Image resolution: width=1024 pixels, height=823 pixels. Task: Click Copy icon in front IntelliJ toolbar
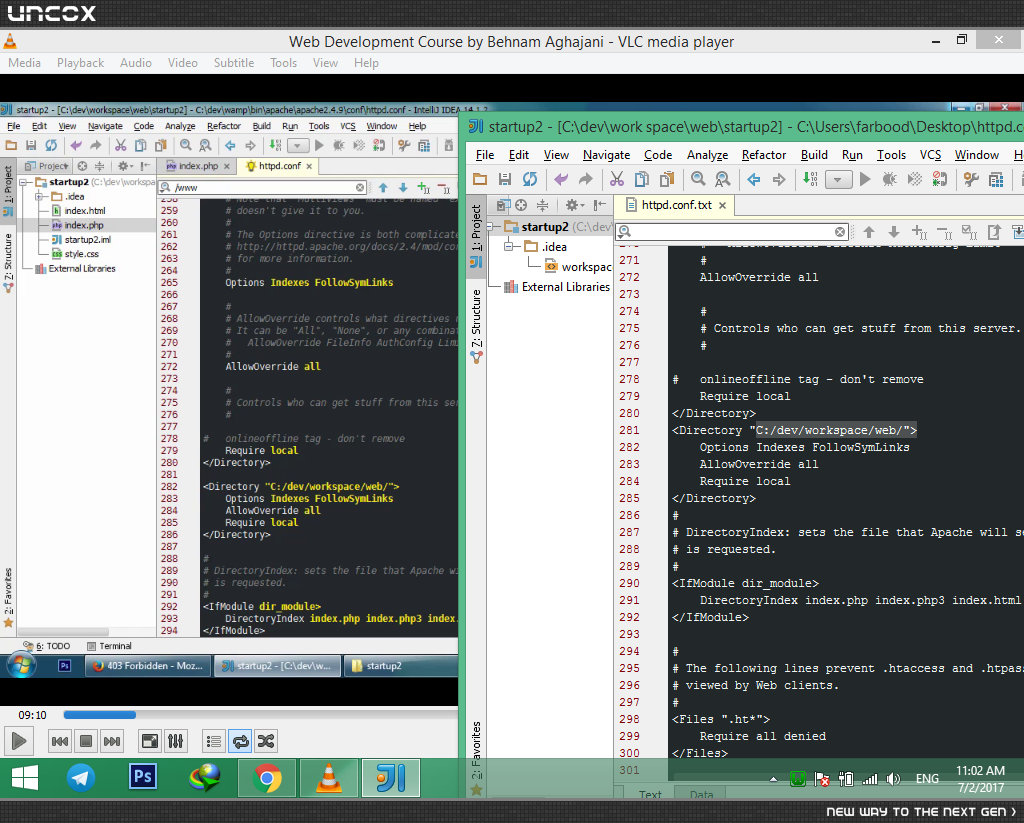[642, 179]
